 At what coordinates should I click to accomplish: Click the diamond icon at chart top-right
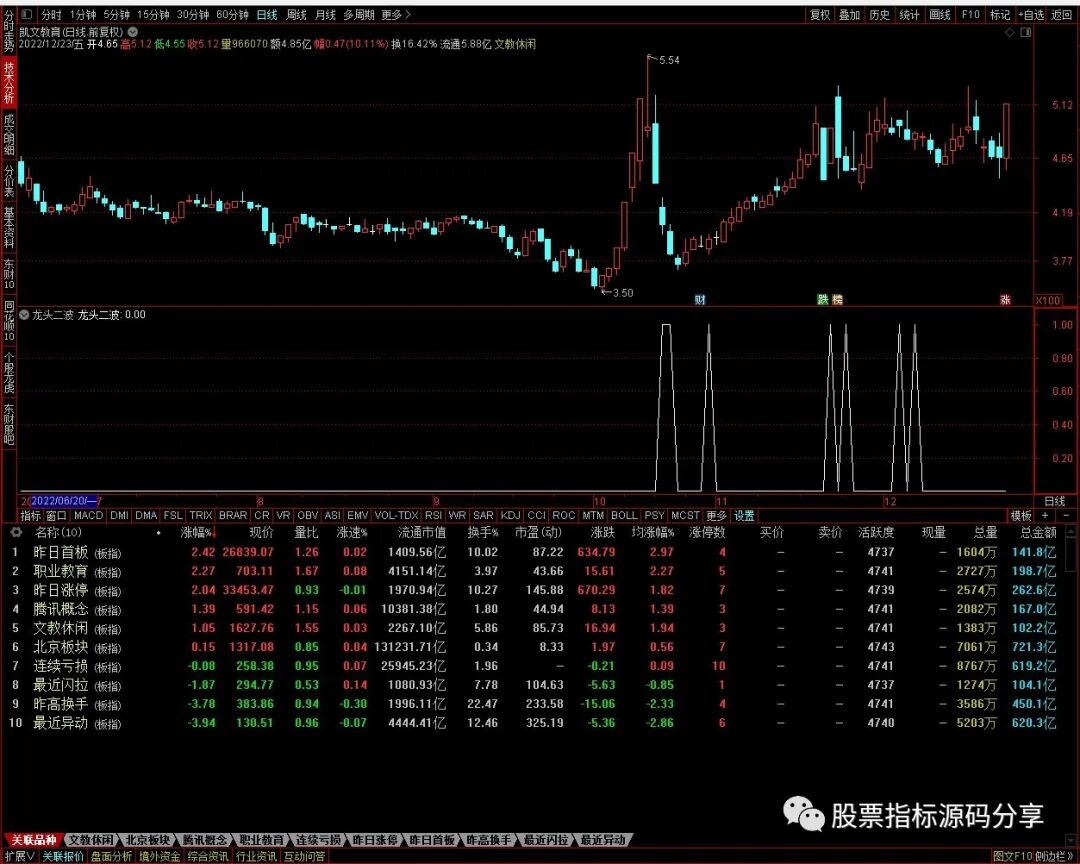click(1010, 32)
